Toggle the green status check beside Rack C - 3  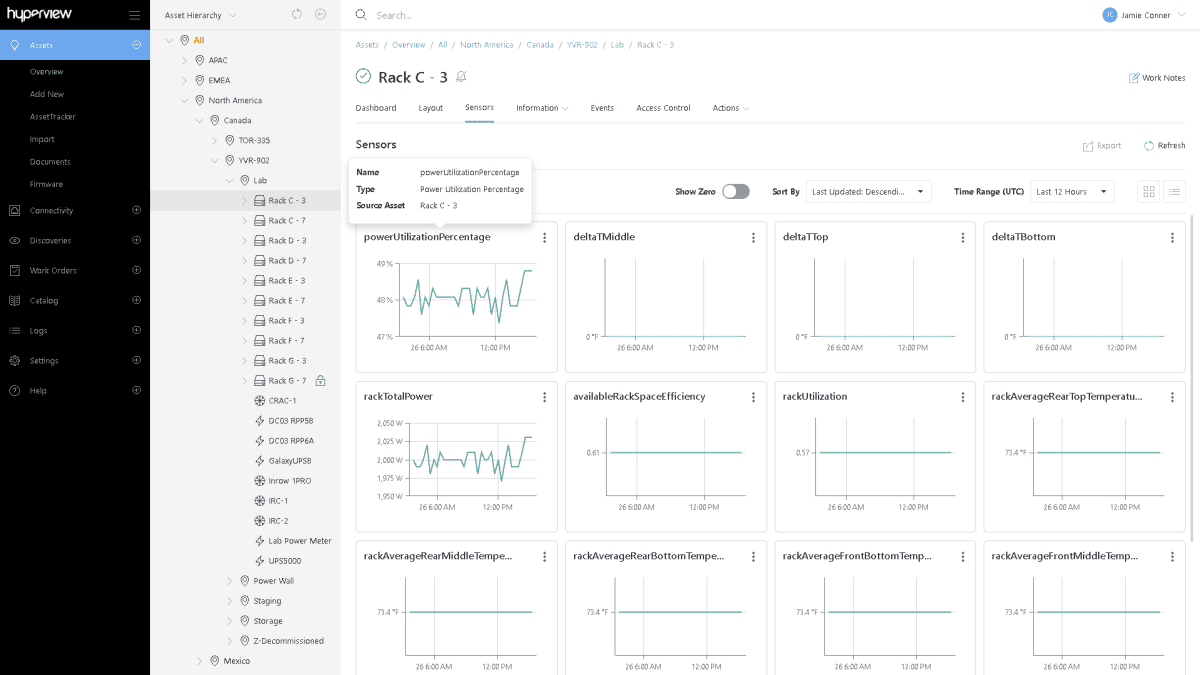click(x=362, y=76)
